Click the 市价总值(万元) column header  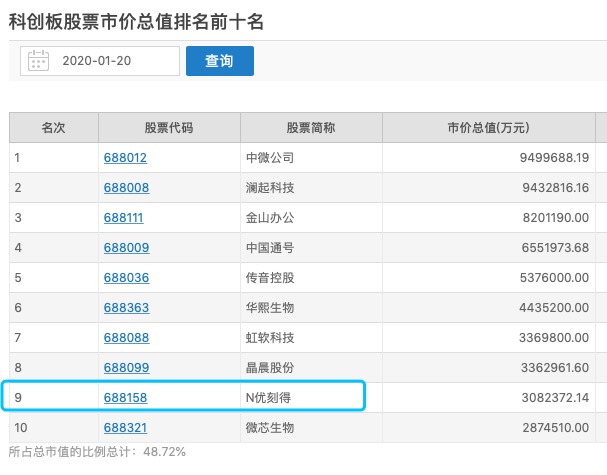[x=487, y=128]
